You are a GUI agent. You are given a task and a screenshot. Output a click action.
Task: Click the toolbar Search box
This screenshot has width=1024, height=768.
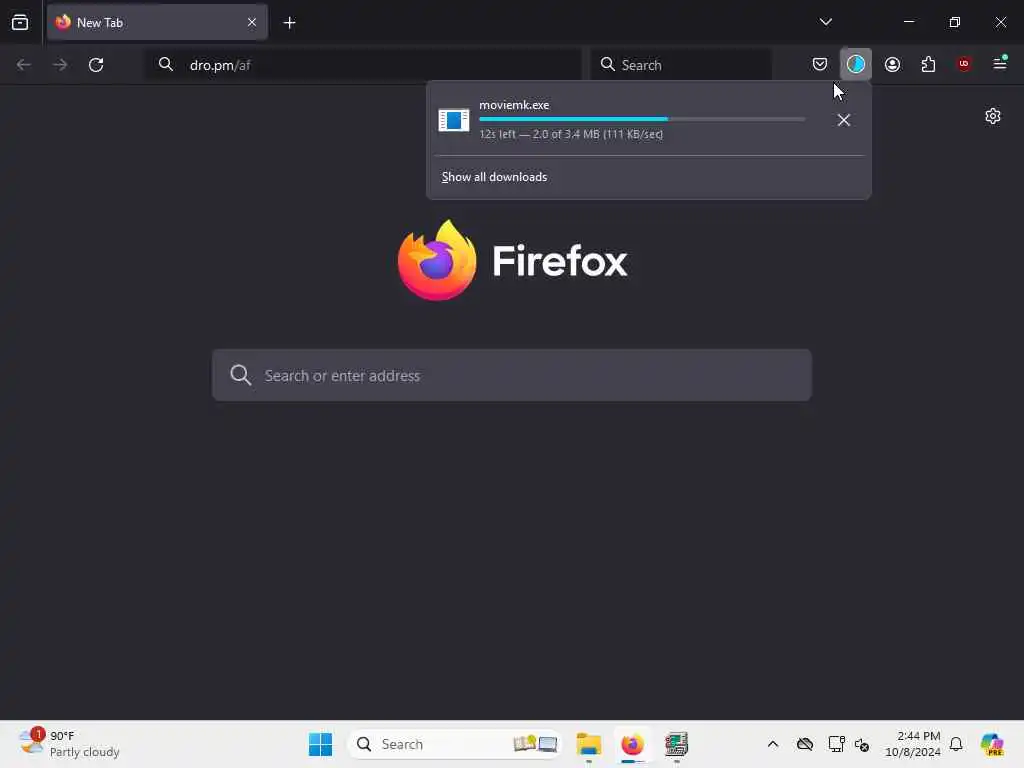pyautogui.click(x=681, y=65)
